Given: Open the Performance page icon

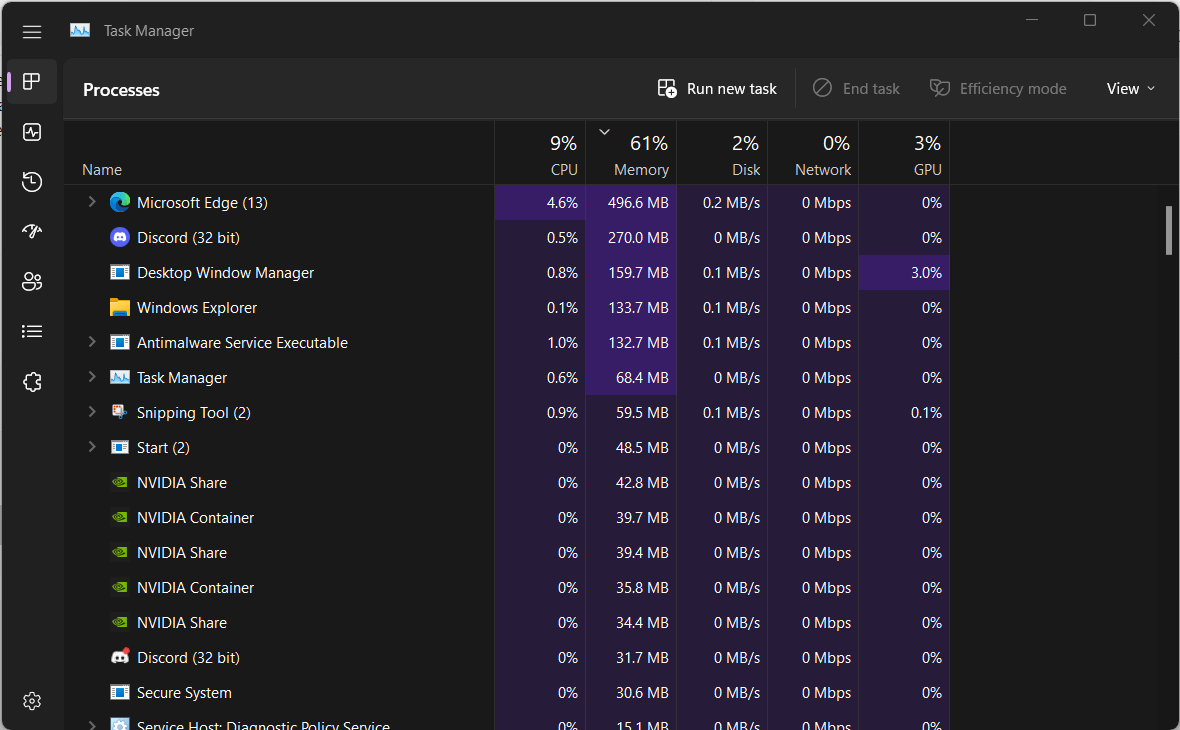Looking at the screenshot, I should 32,132.
